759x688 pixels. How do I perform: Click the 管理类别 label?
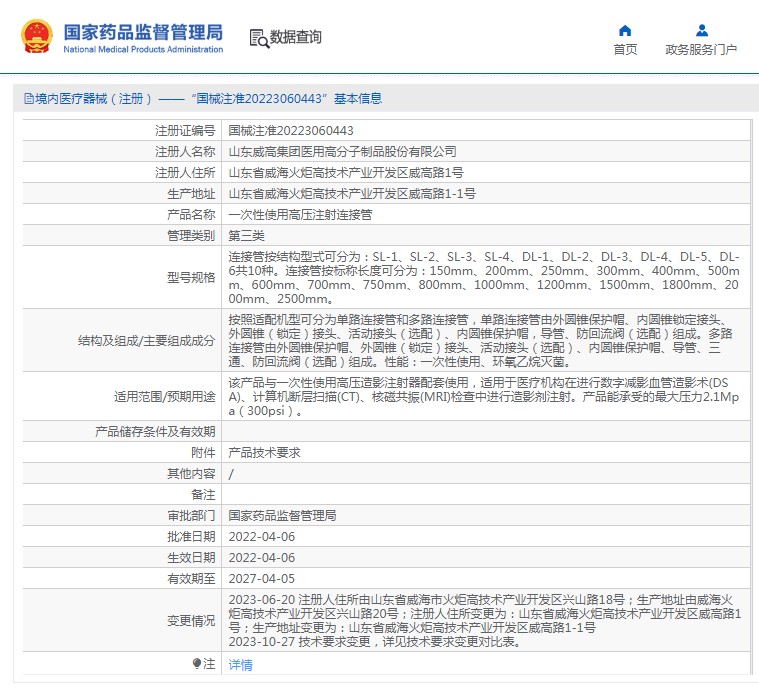[191, 236]
